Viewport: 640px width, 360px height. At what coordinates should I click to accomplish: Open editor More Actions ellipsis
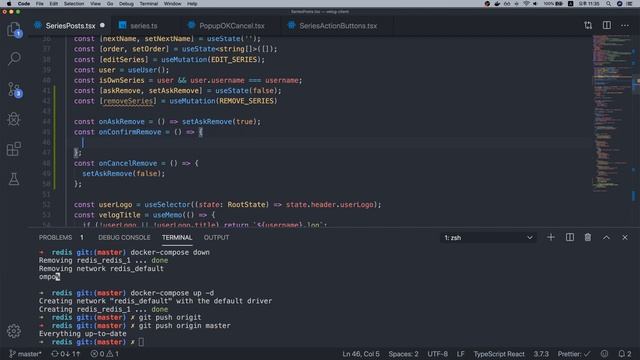pyautogui.click(x=625, y=25)
